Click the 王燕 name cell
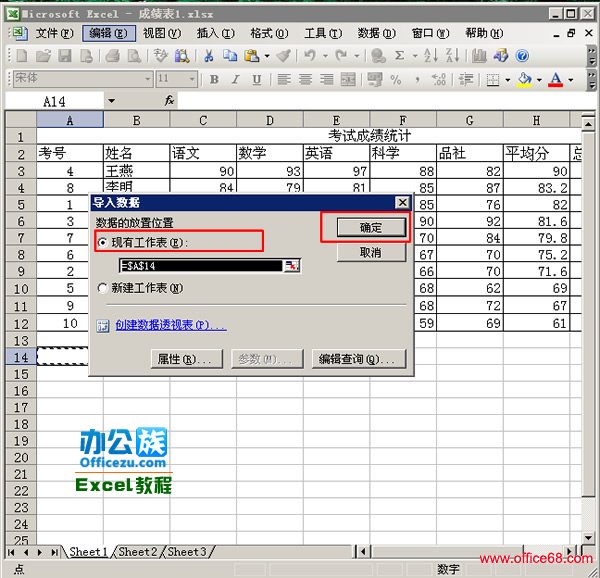Screen dimensions: 600x578 click(x=136, y=171)
